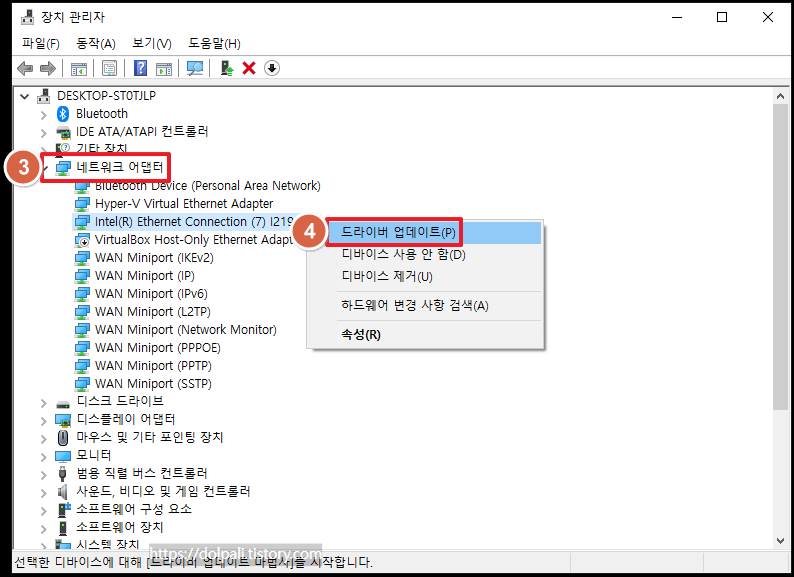Click the 소프트웨어 장치 icon
Viewport: 794px width, 577px height.
[x=63, y=528]
